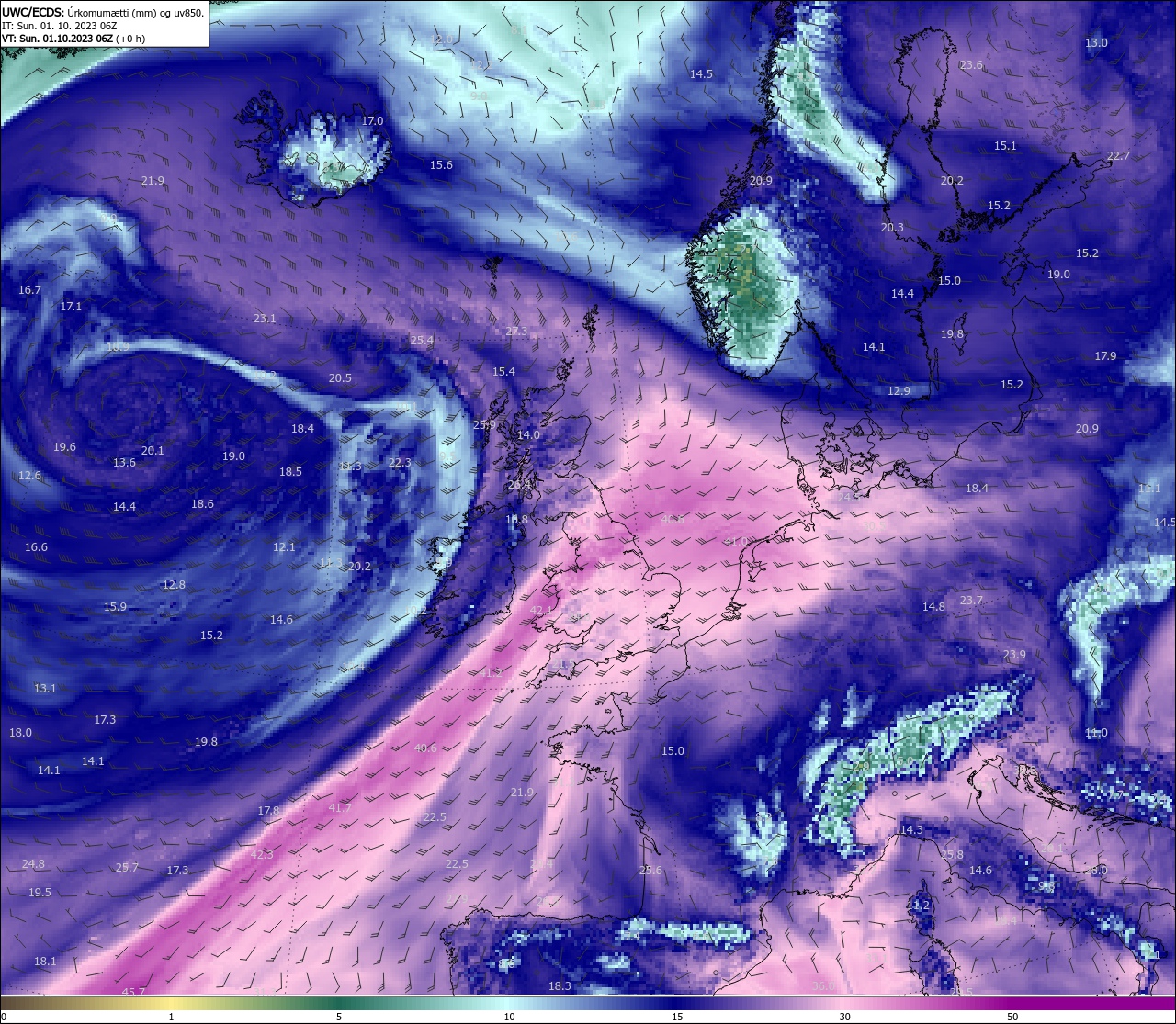Click the colour scale tick label 1

coord(171,1017)
